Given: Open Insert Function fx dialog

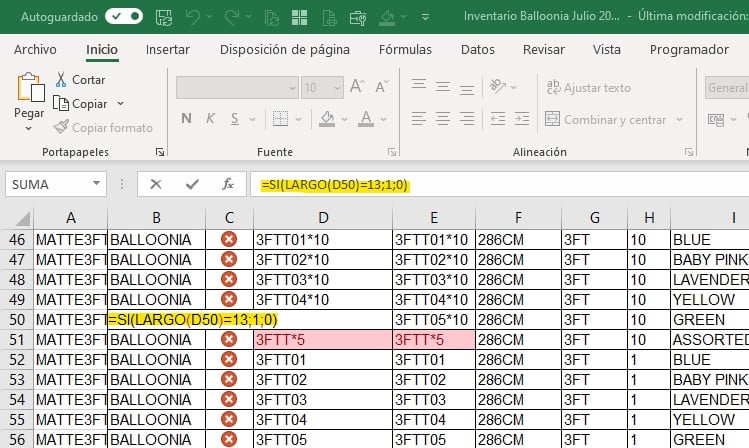Looking at the screenshot, I should 228,184.
